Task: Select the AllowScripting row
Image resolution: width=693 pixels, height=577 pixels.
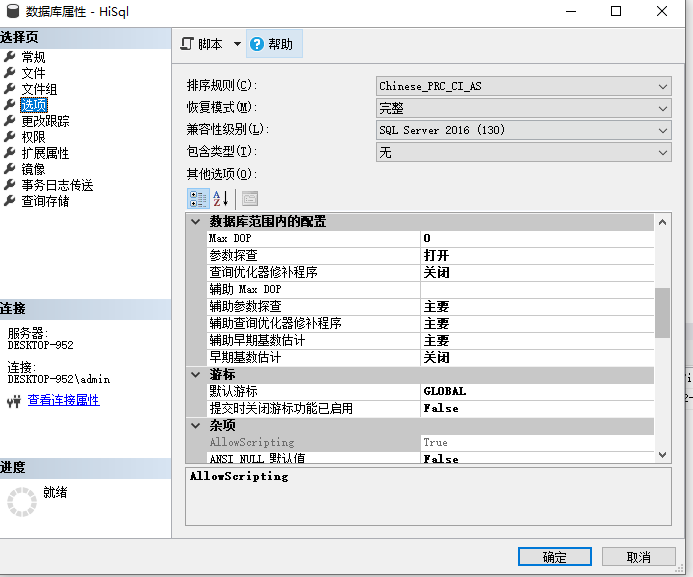Action: pyautogui.click(x=430, y=443)
